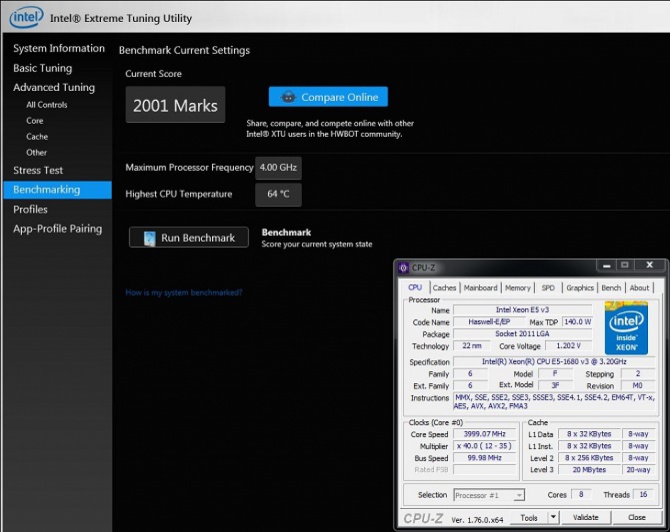Switch to the Bench tab in CPU-Z

(x=611, y=288)
